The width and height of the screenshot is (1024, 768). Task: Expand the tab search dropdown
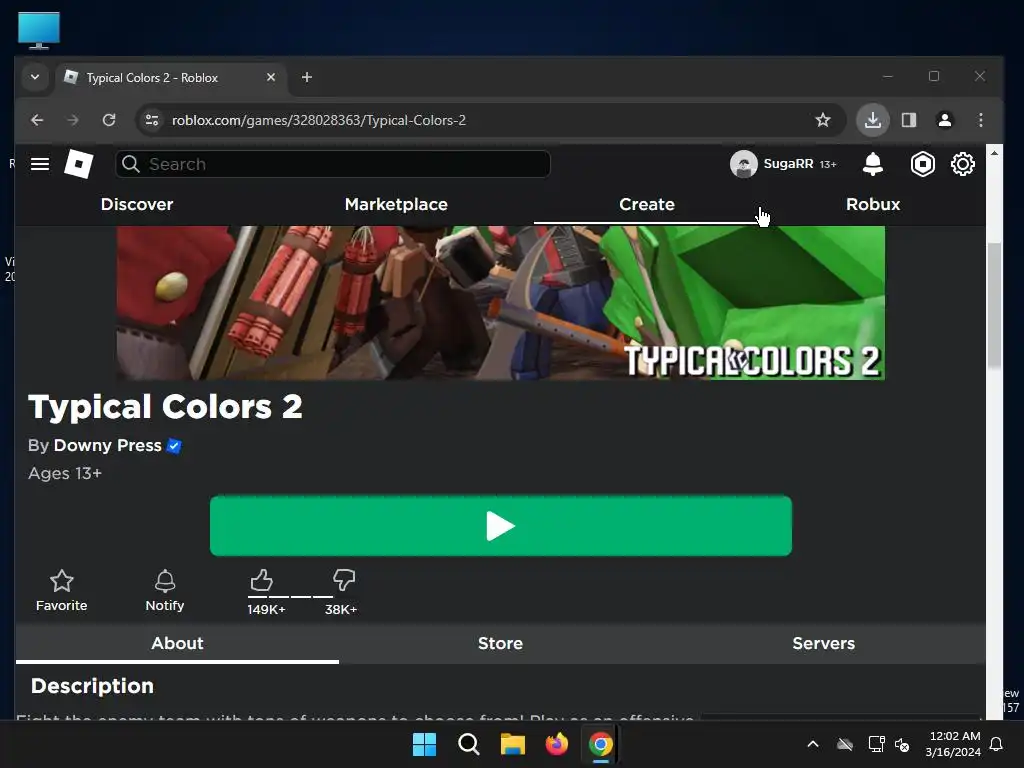pos(35,77)
